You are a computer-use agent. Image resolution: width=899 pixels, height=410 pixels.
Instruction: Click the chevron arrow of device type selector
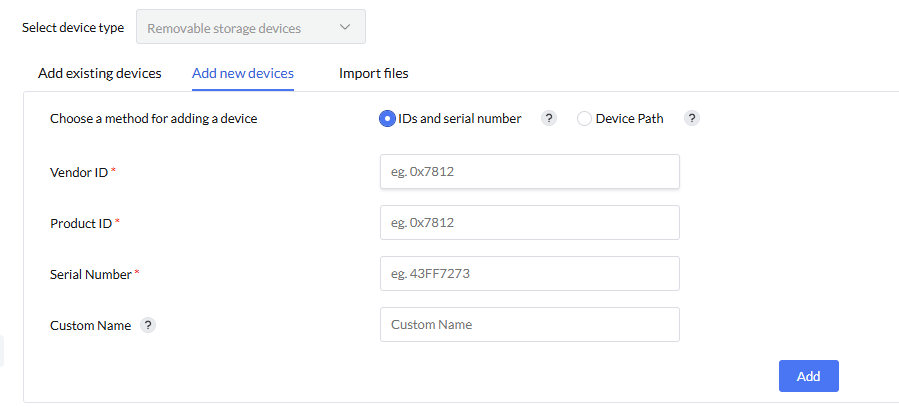click(345, 28)
